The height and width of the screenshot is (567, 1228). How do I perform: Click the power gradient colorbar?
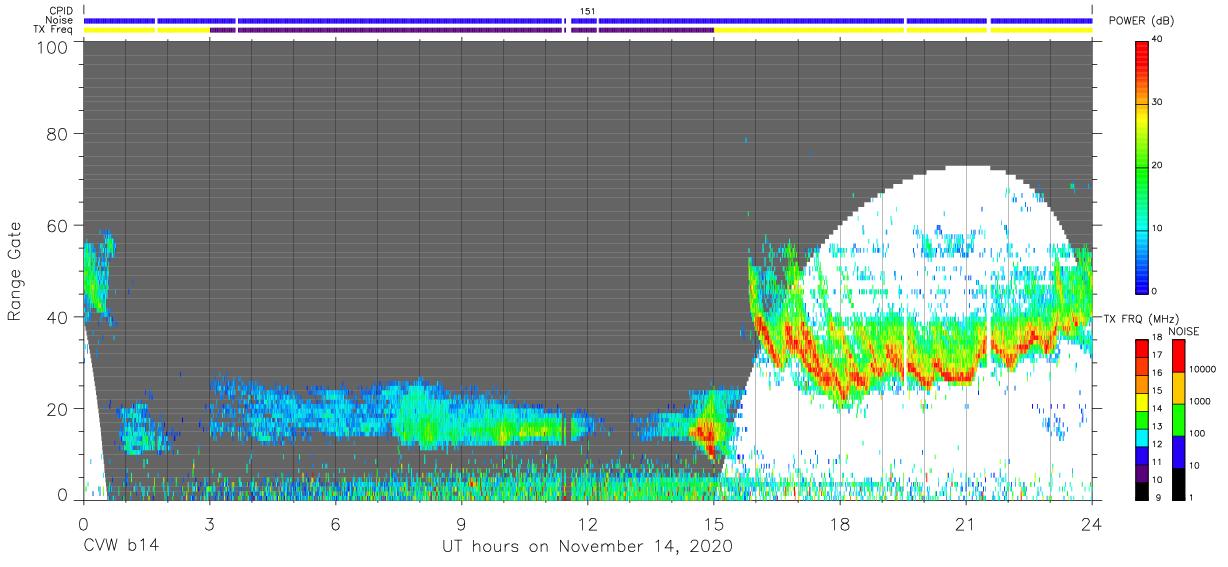click(1142, 166)
